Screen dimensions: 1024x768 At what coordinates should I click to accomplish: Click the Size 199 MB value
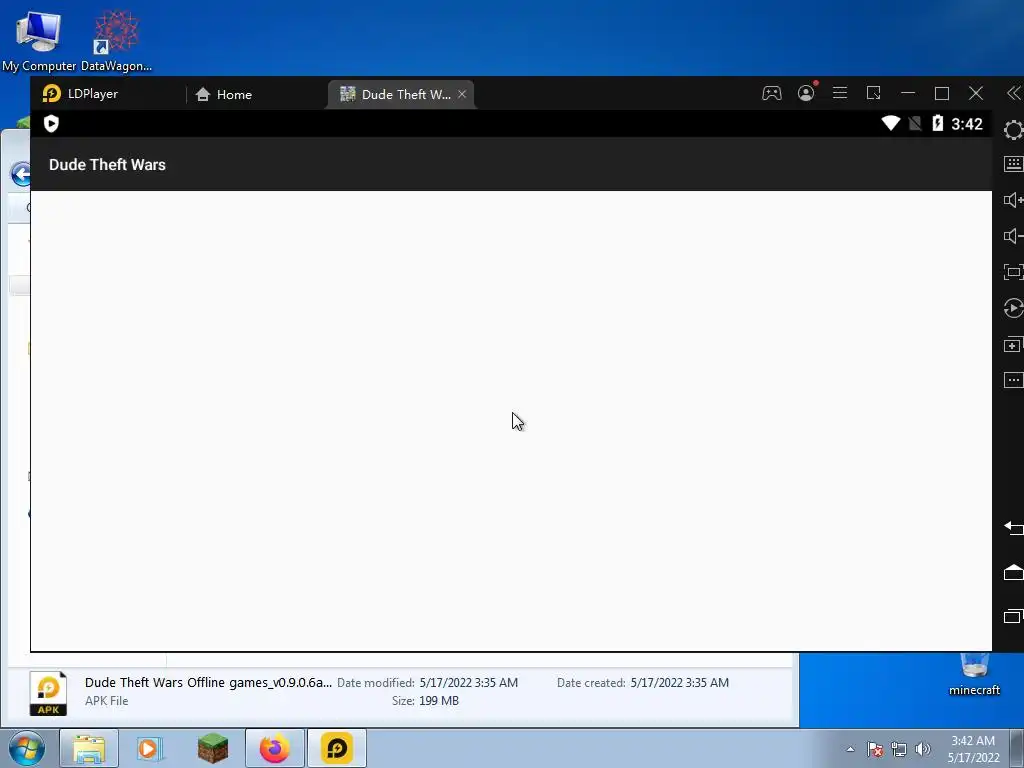[439, 701]
